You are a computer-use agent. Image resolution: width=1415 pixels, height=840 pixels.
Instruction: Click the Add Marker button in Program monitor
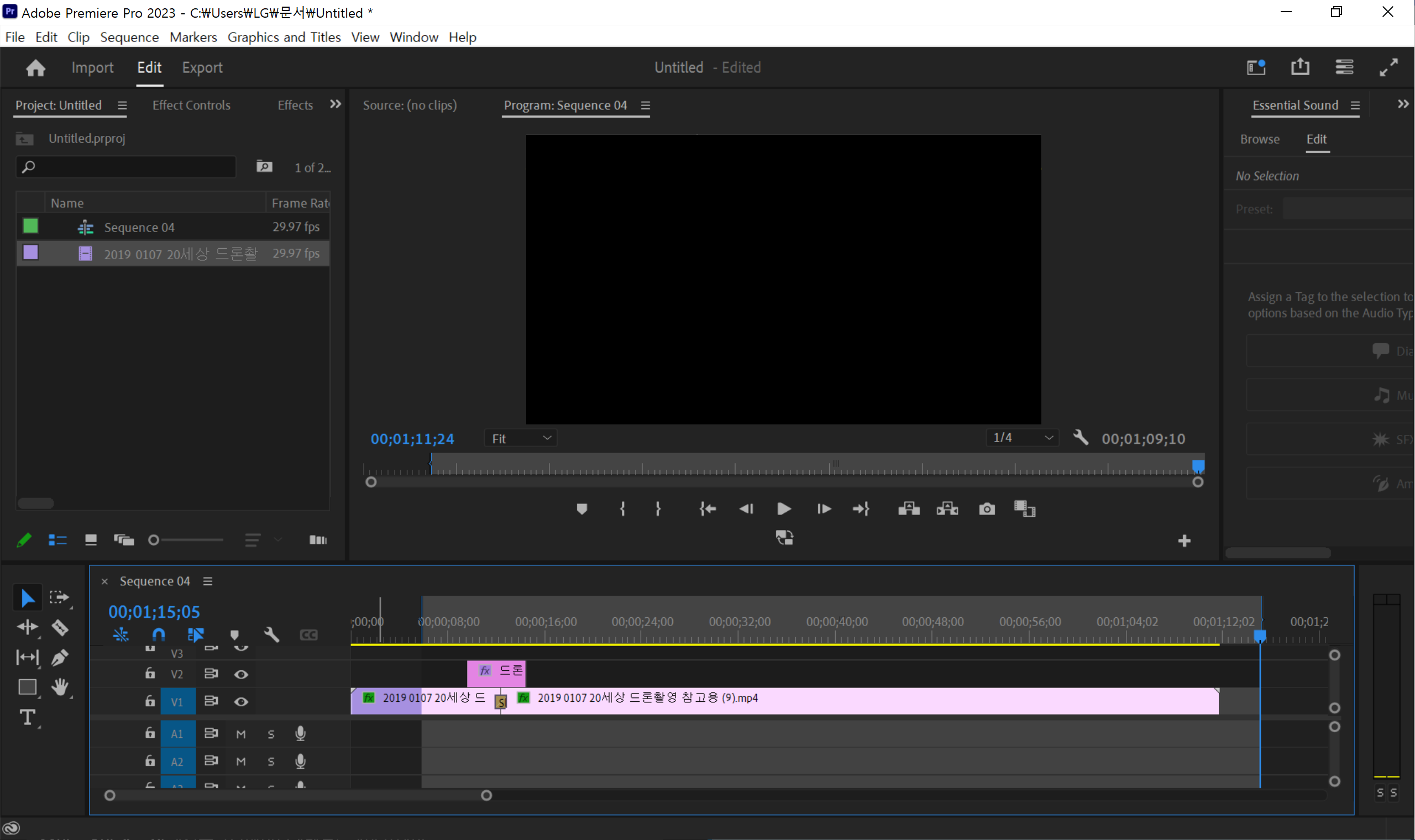pos(581,508)
